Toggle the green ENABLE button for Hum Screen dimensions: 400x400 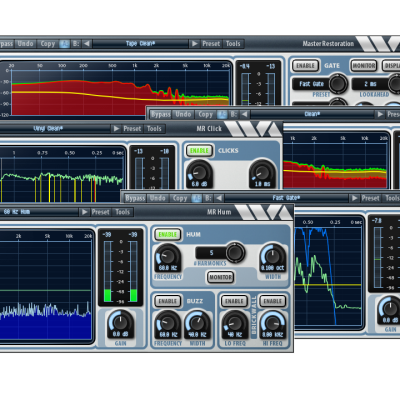tap(168, 235)
